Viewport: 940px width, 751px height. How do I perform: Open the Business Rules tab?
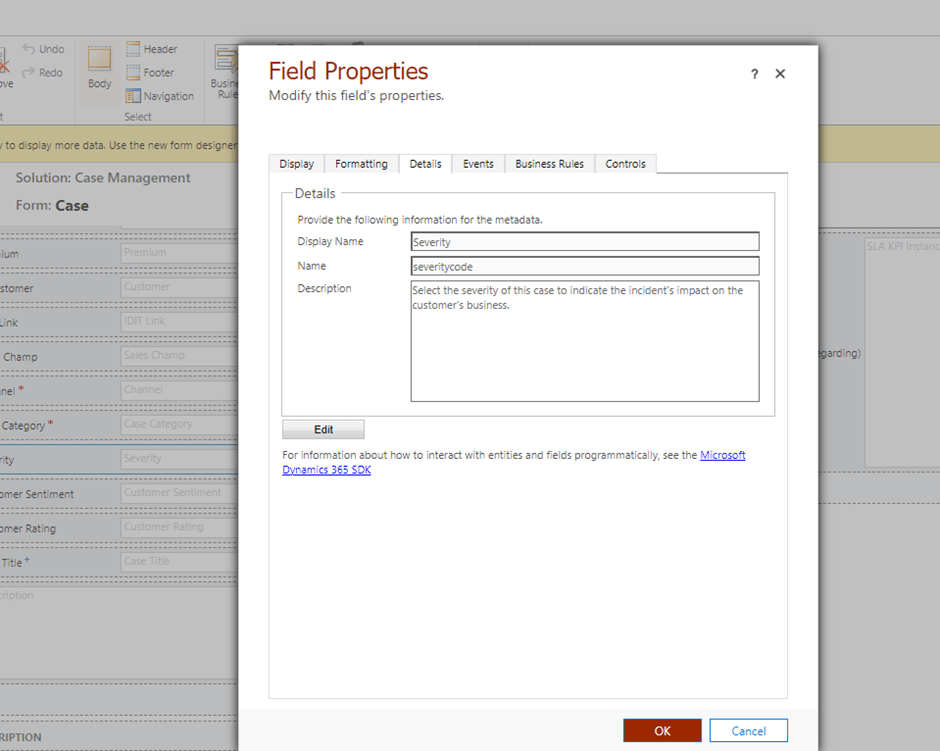549,164
